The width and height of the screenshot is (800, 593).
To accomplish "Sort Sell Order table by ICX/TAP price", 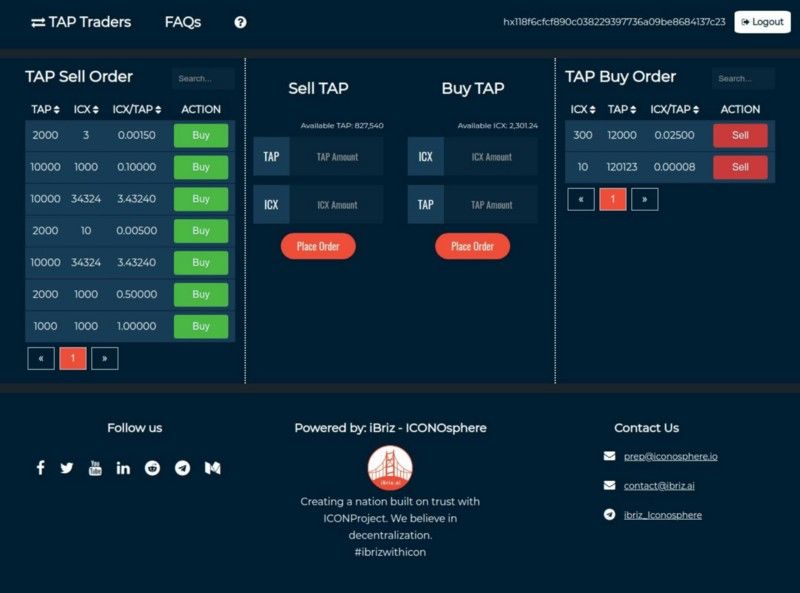I will 137,109.
